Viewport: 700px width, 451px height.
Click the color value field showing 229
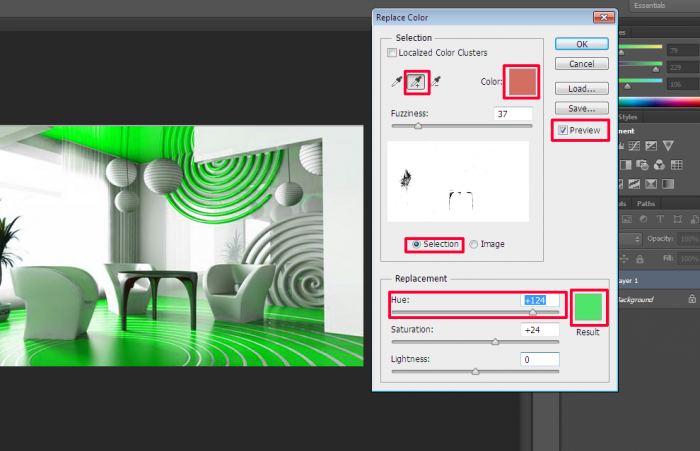coord(683,67)
